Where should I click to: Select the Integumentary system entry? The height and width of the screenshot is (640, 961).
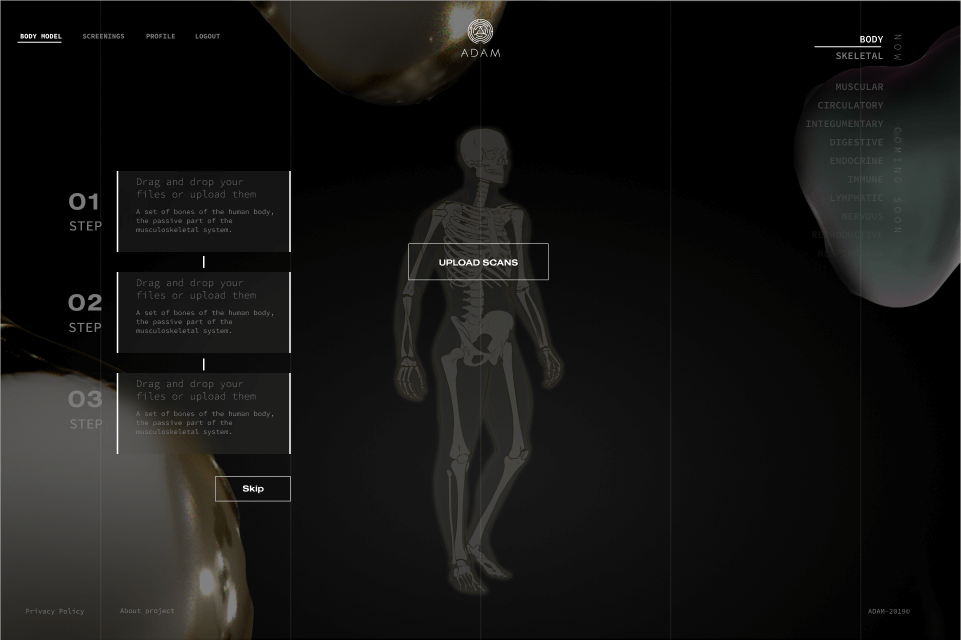pos(845,124)
